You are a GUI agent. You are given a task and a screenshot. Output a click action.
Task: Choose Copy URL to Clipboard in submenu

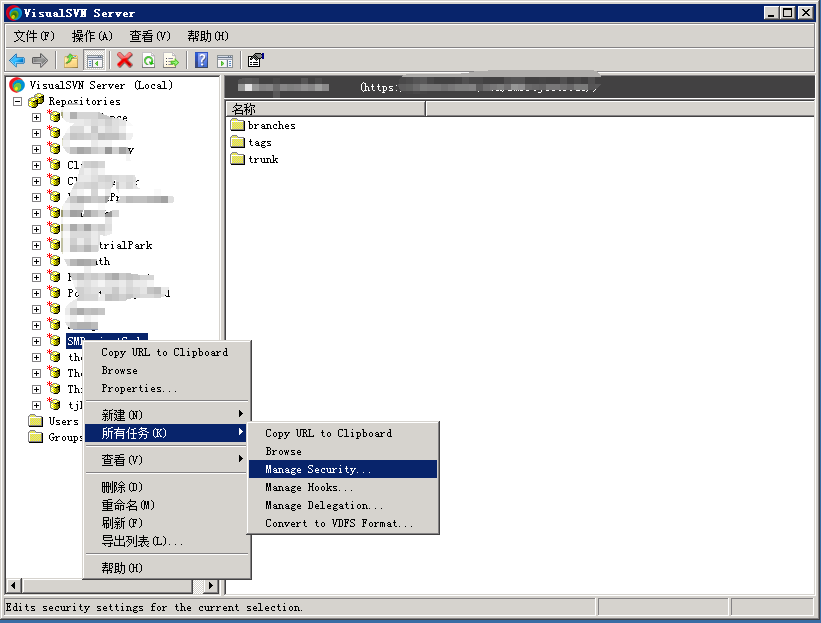(343, 433)
